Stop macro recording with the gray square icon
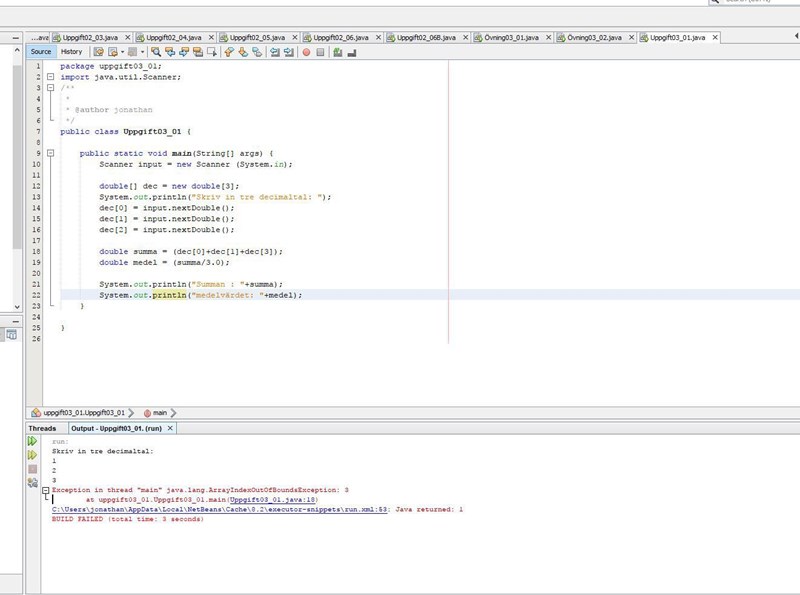Image resolution: width=800 pixels, height=595 pixels. [x=320, y=52]
